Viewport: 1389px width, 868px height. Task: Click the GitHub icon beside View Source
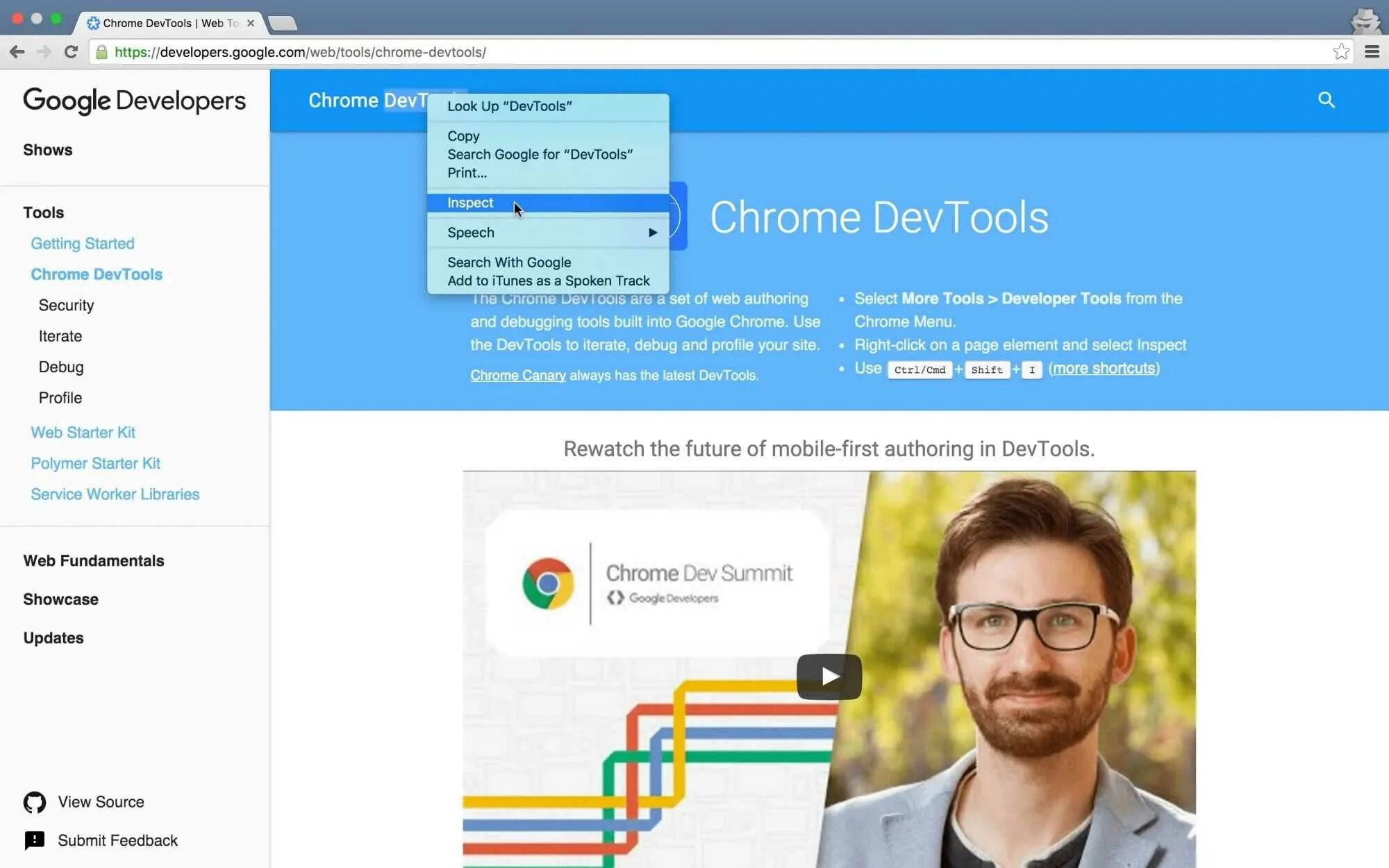pos(35,802)
